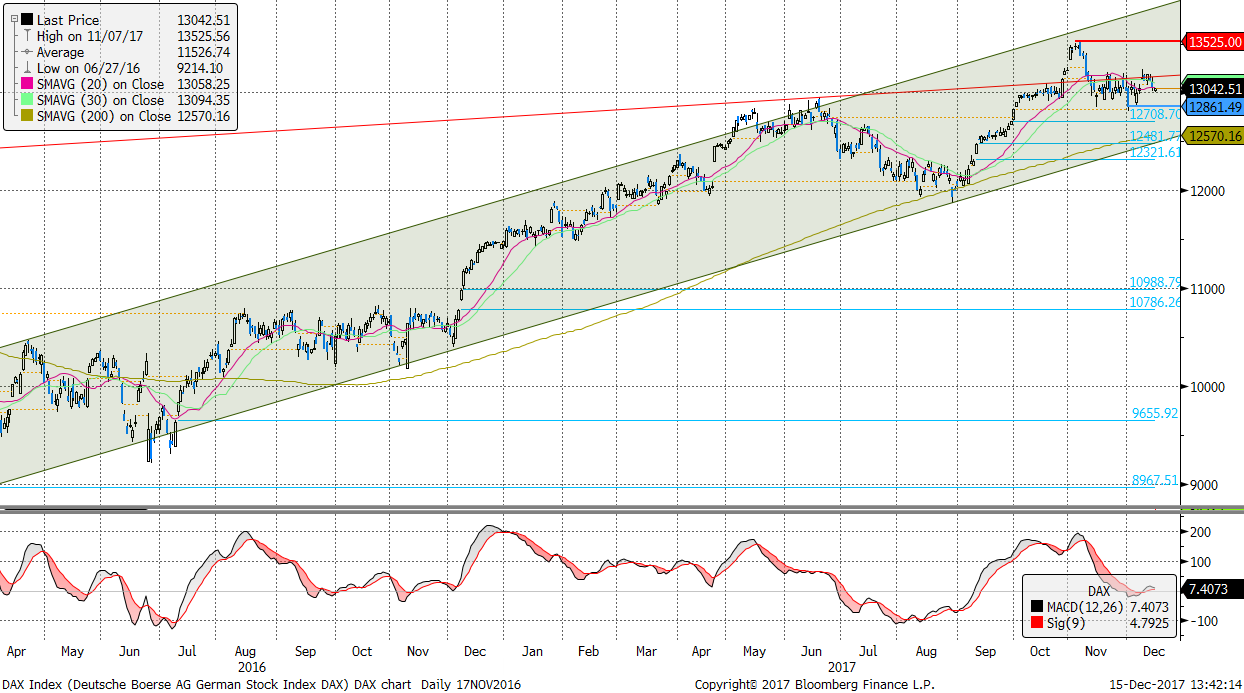1244x693 pixels.
Task: Click legend value 13042.51
Action: point(203,19)
